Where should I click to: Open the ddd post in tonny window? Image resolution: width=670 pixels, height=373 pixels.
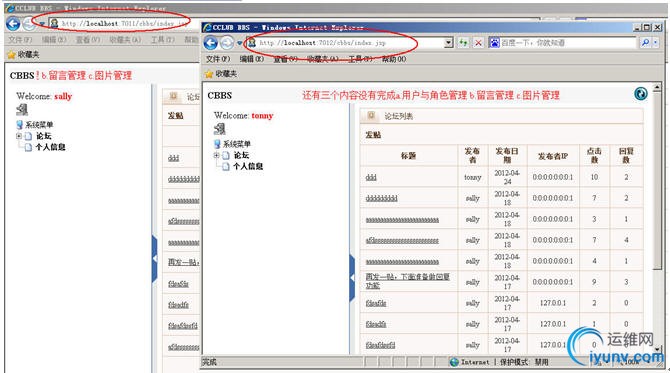(371, 177)
